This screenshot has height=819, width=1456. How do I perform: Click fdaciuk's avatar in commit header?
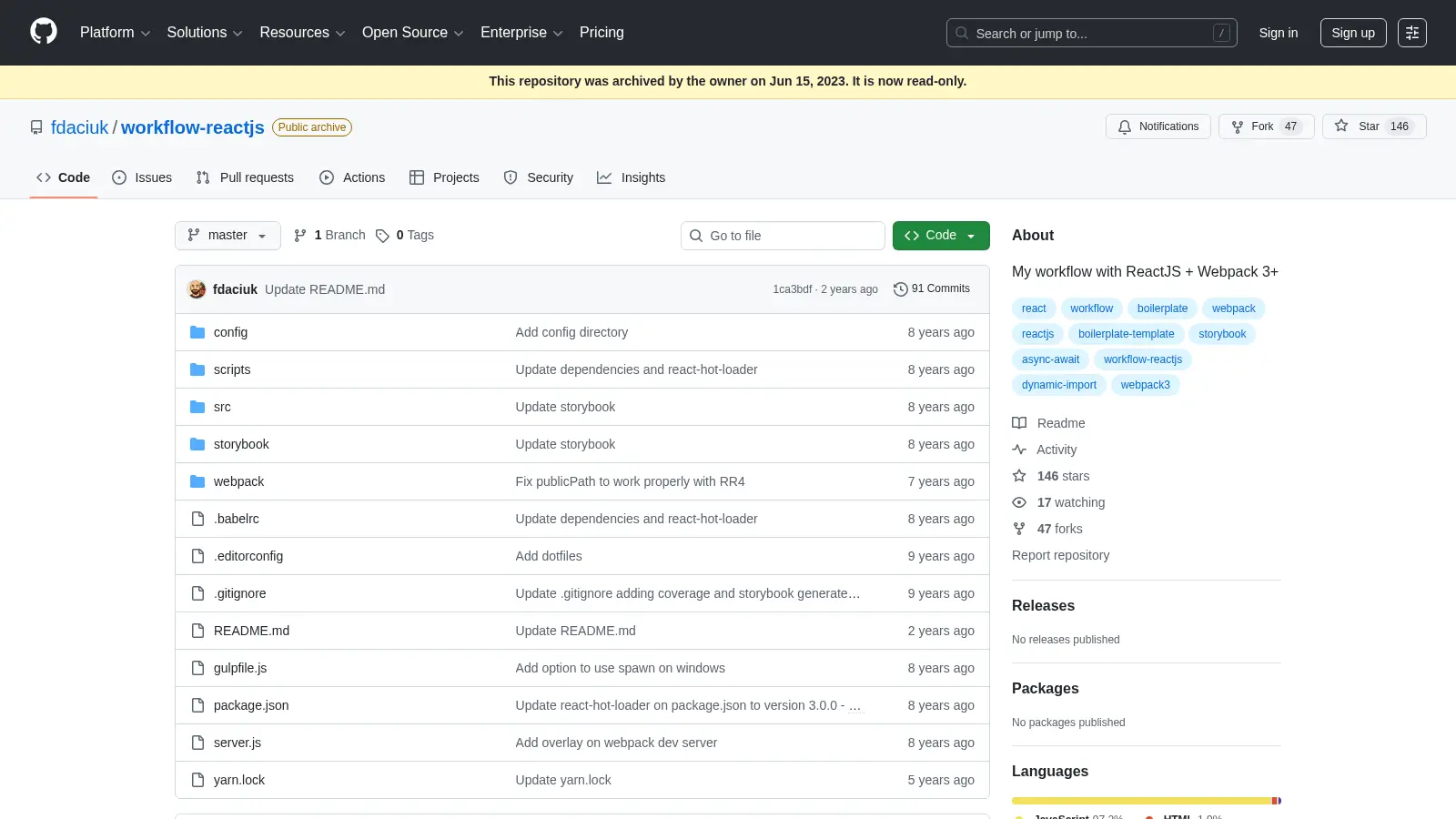coord(197,289)
